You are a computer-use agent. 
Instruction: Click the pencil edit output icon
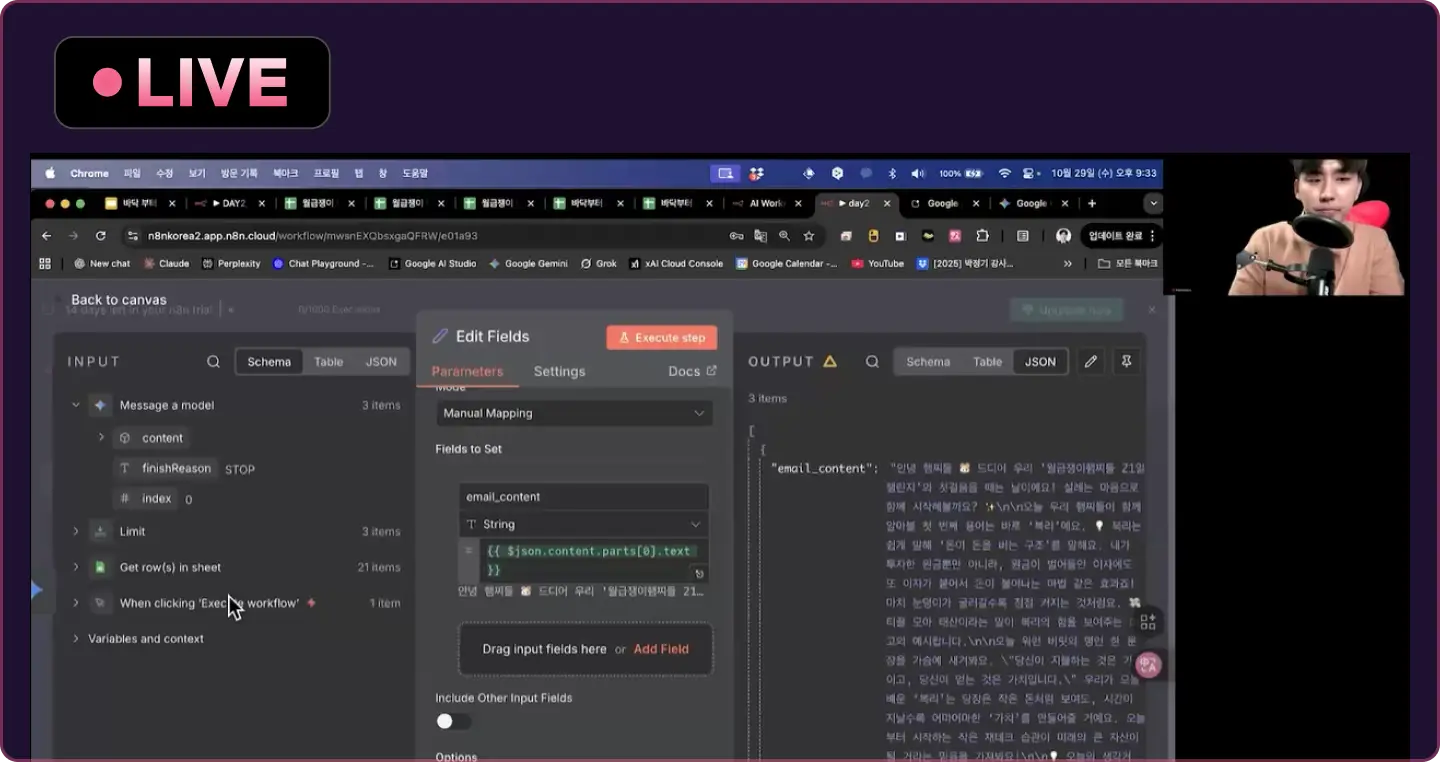tap(1091, 362)
